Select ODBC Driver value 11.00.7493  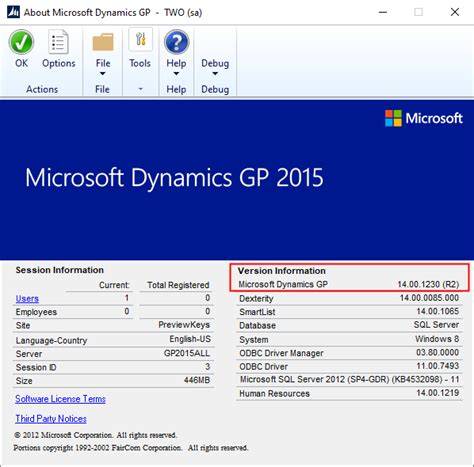(x=437, y=366)
